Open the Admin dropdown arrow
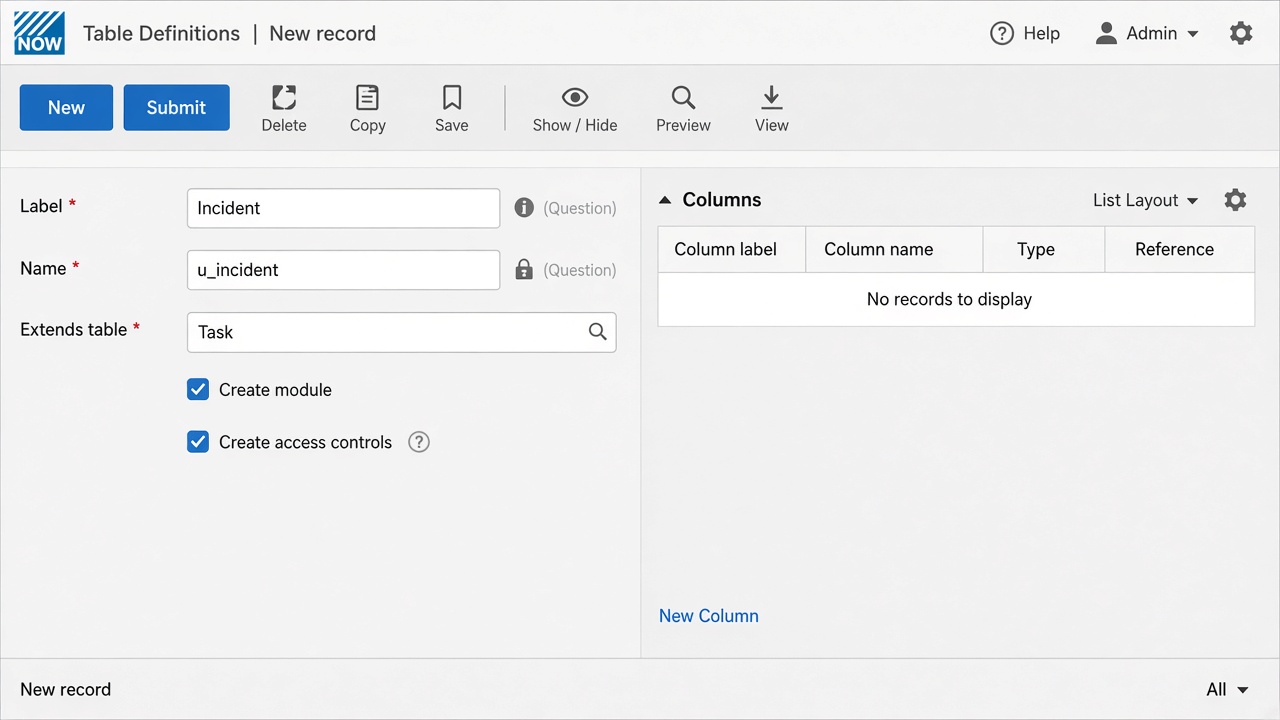 1192,34
